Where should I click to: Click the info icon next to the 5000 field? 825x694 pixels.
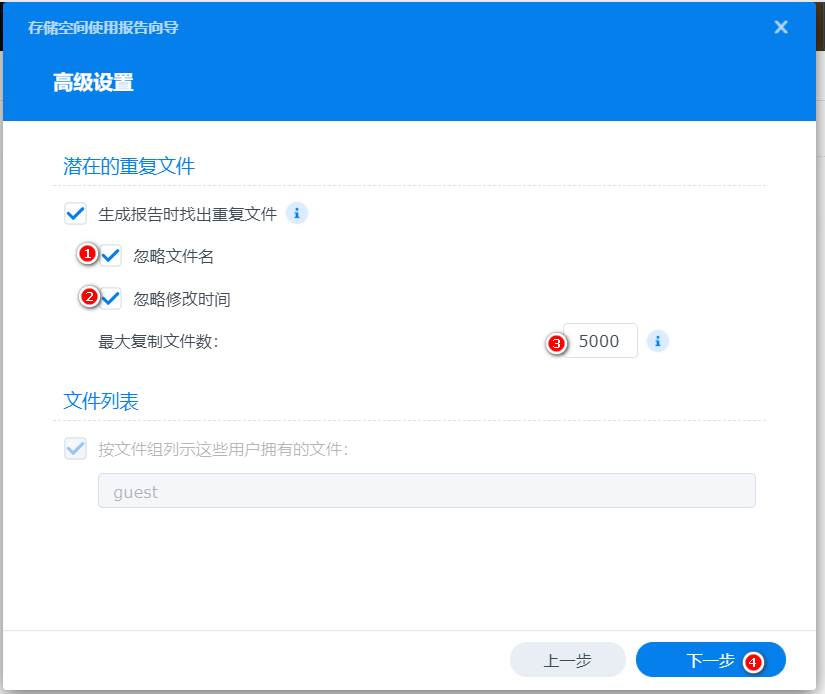pos(658,341)
